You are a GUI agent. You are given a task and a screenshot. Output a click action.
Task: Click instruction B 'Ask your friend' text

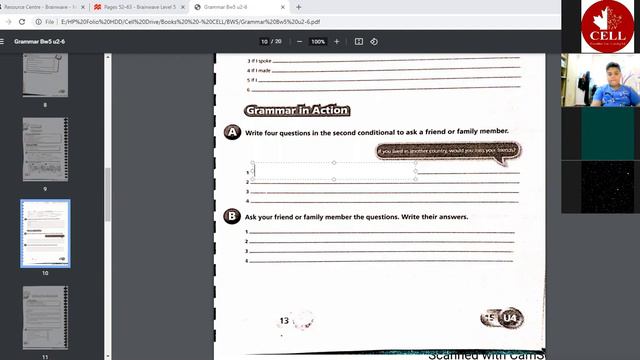(x=356, y=217)
